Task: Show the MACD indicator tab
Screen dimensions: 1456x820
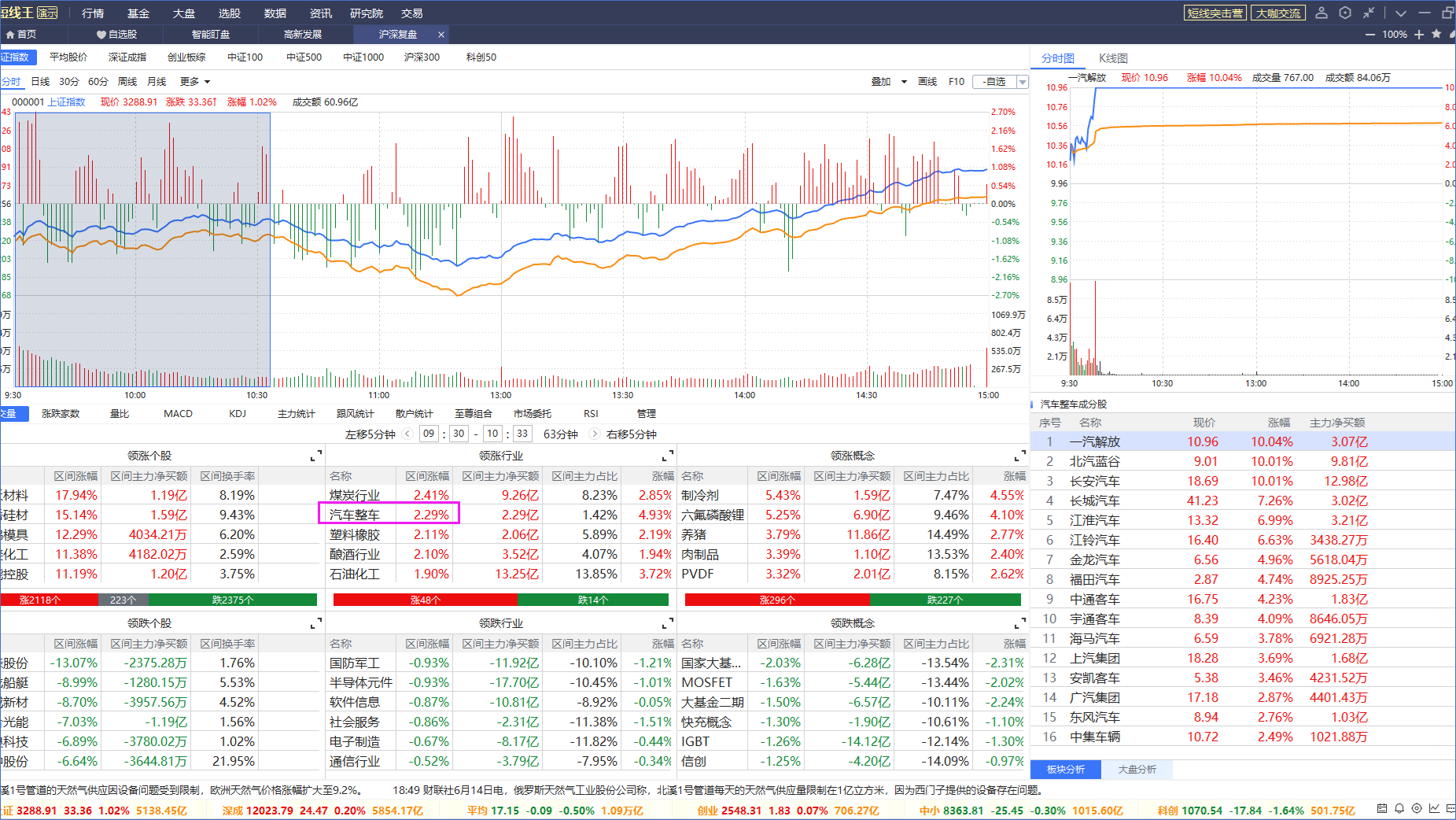Action: [178, 414]
